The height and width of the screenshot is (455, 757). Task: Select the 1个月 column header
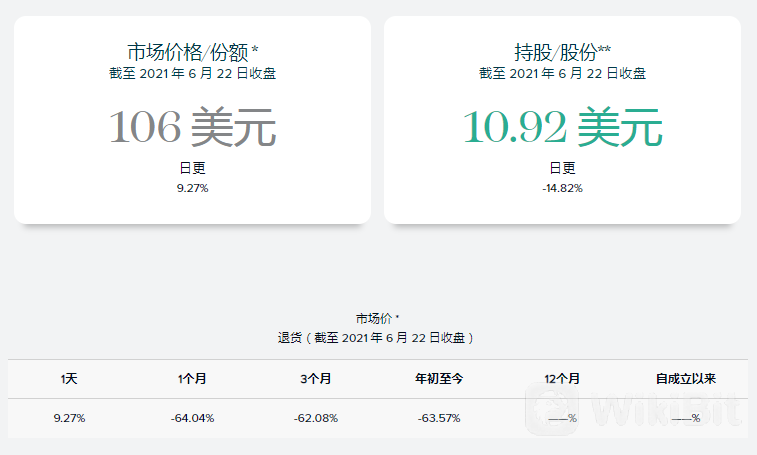(x=192, y=379)
